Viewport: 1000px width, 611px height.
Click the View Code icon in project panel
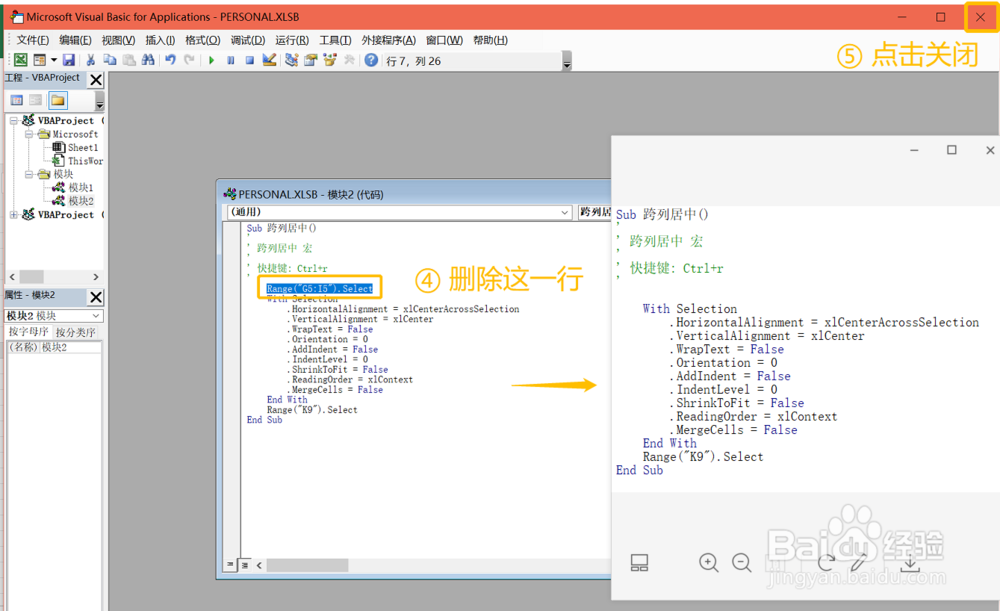pos(17,100)
